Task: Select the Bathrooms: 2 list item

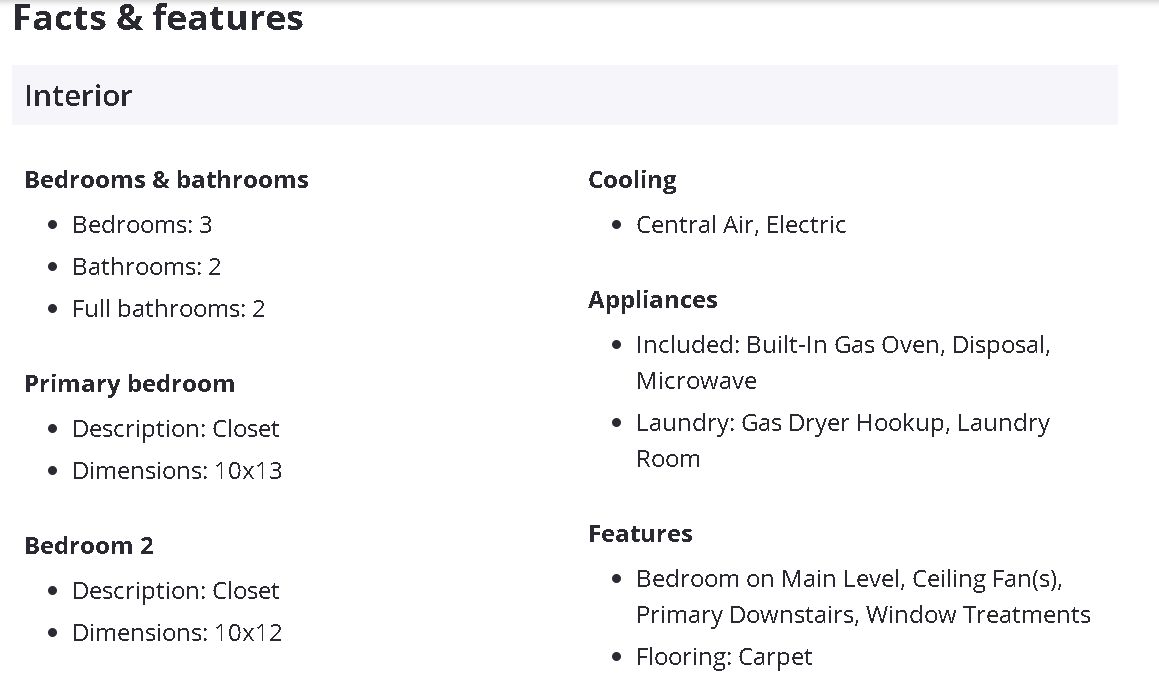Action: [x=146, y=267]
